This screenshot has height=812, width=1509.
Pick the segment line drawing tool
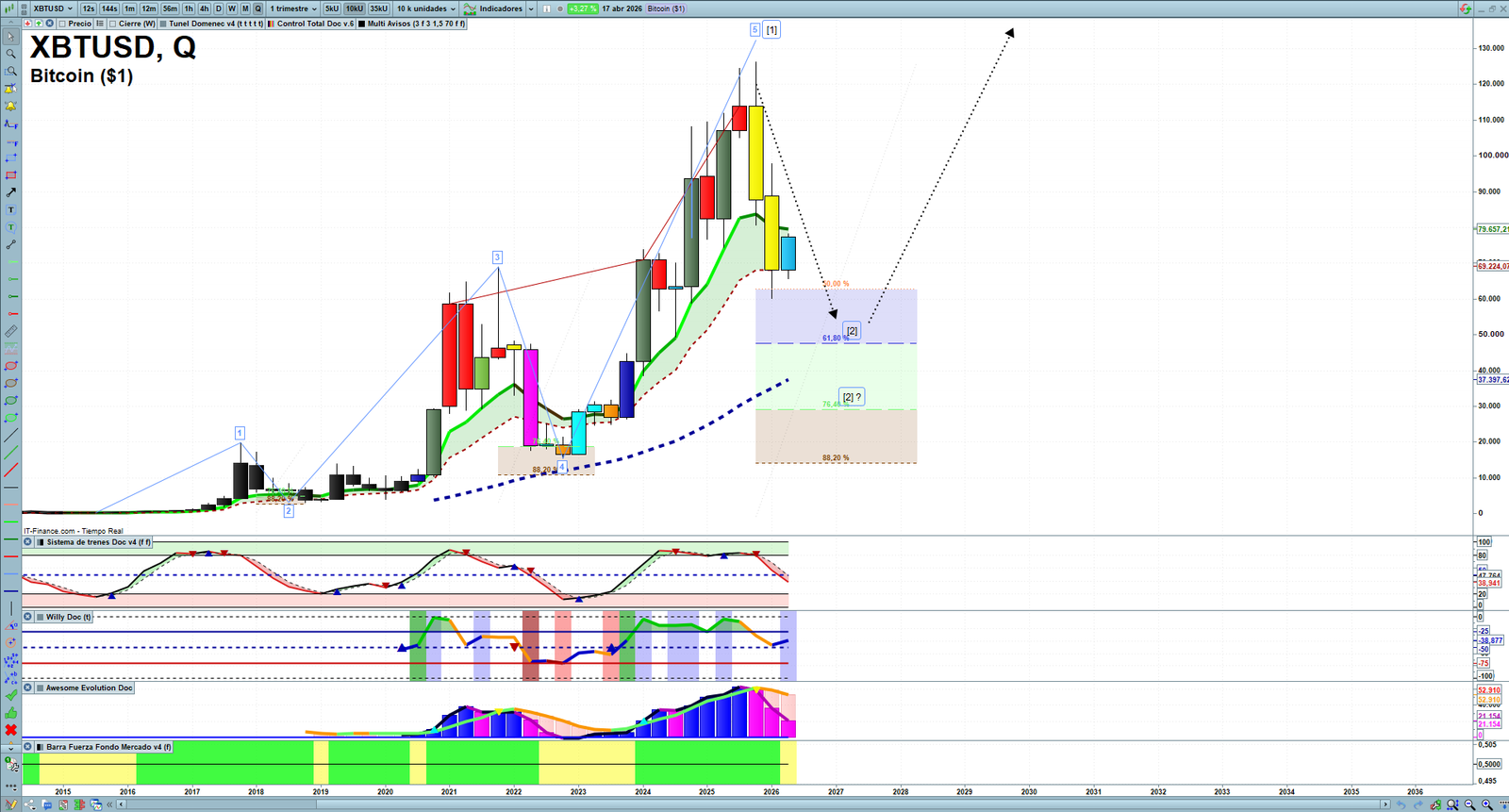tap(11, 245)
